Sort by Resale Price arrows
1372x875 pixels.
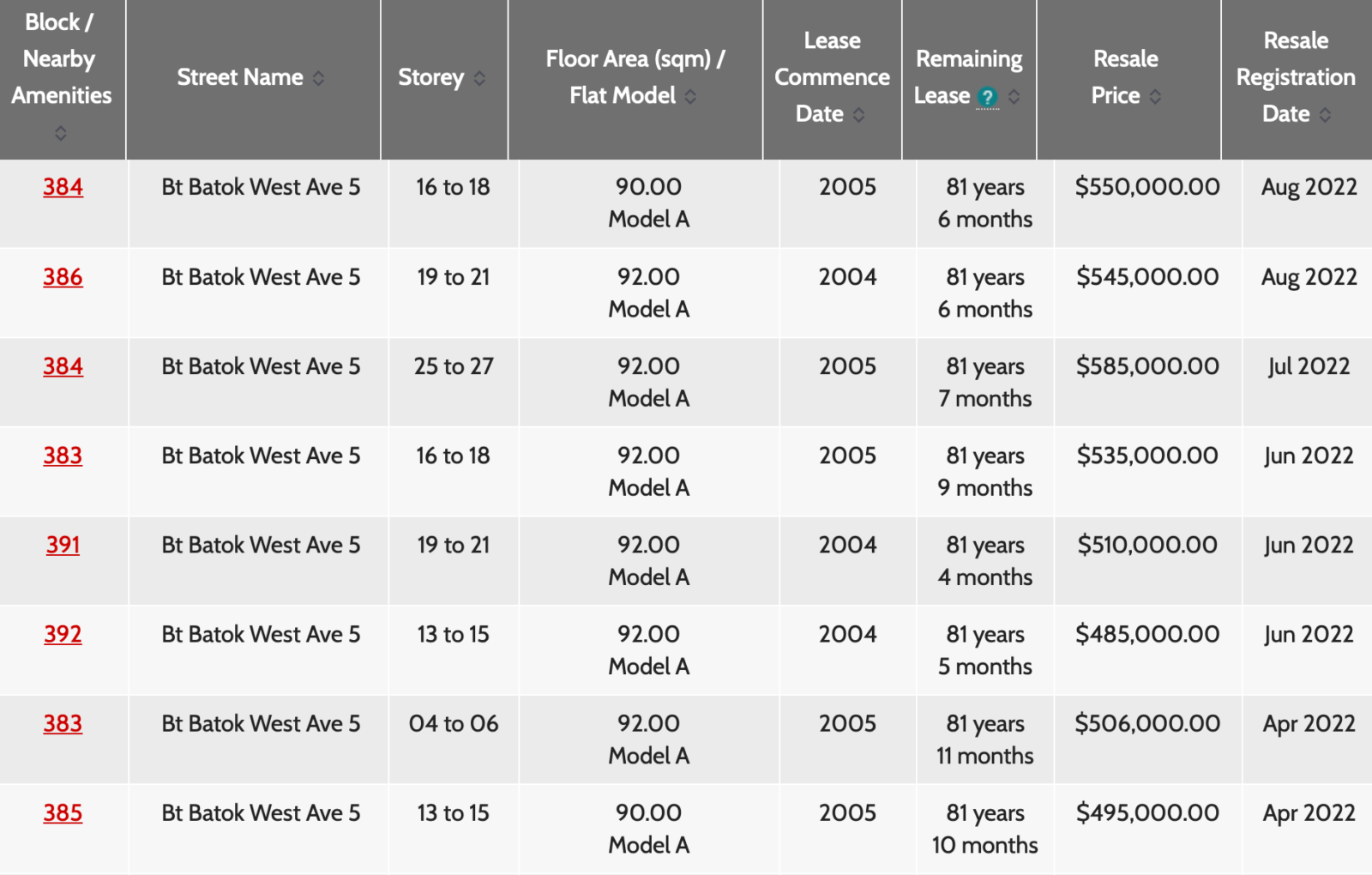(1155, 96)
